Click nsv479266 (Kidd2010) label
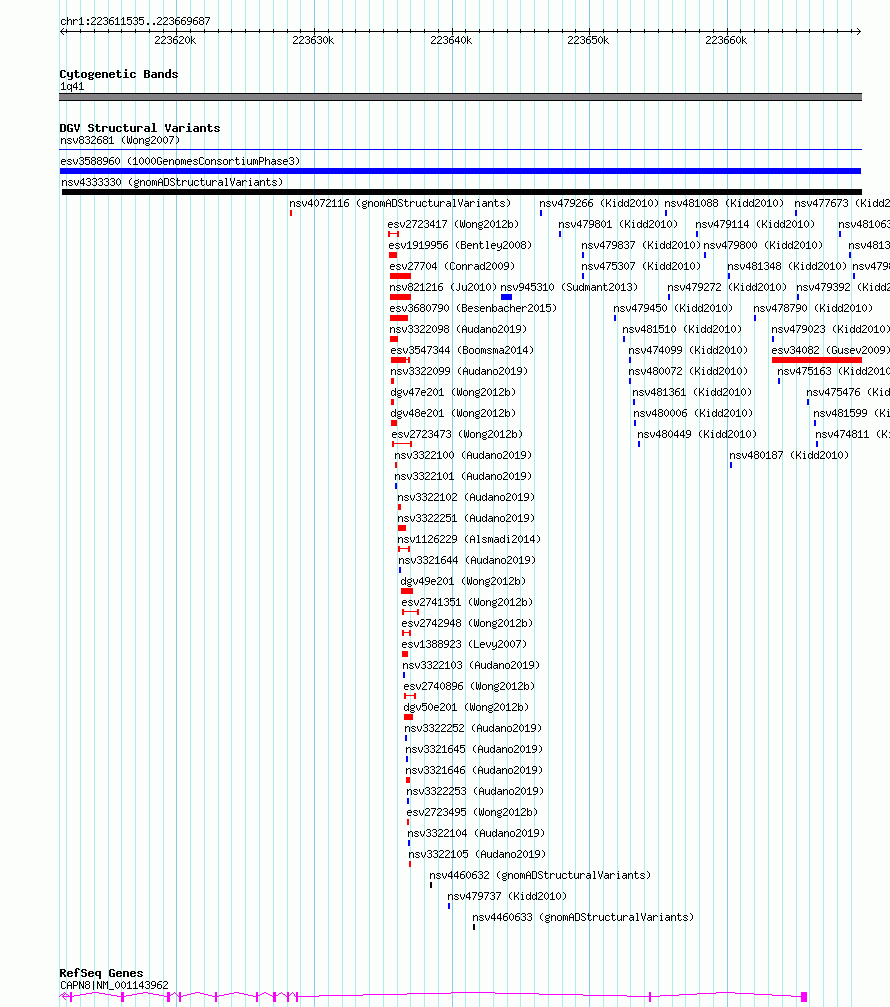 click(x=599, y=203)
